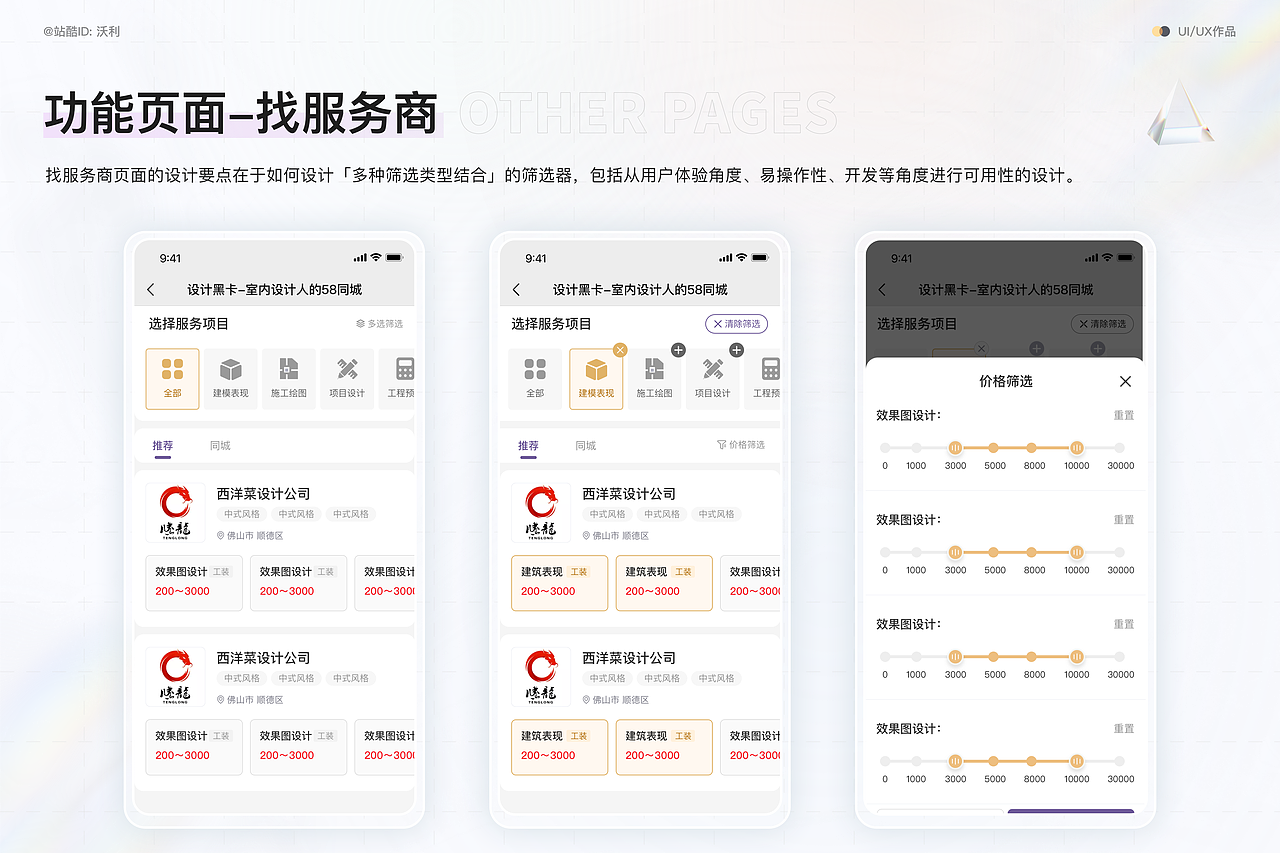Click the 30000 node on the fourth price slider
Image resolution: width=1280 pixels, height=853 pixels.
point(1119,761)
